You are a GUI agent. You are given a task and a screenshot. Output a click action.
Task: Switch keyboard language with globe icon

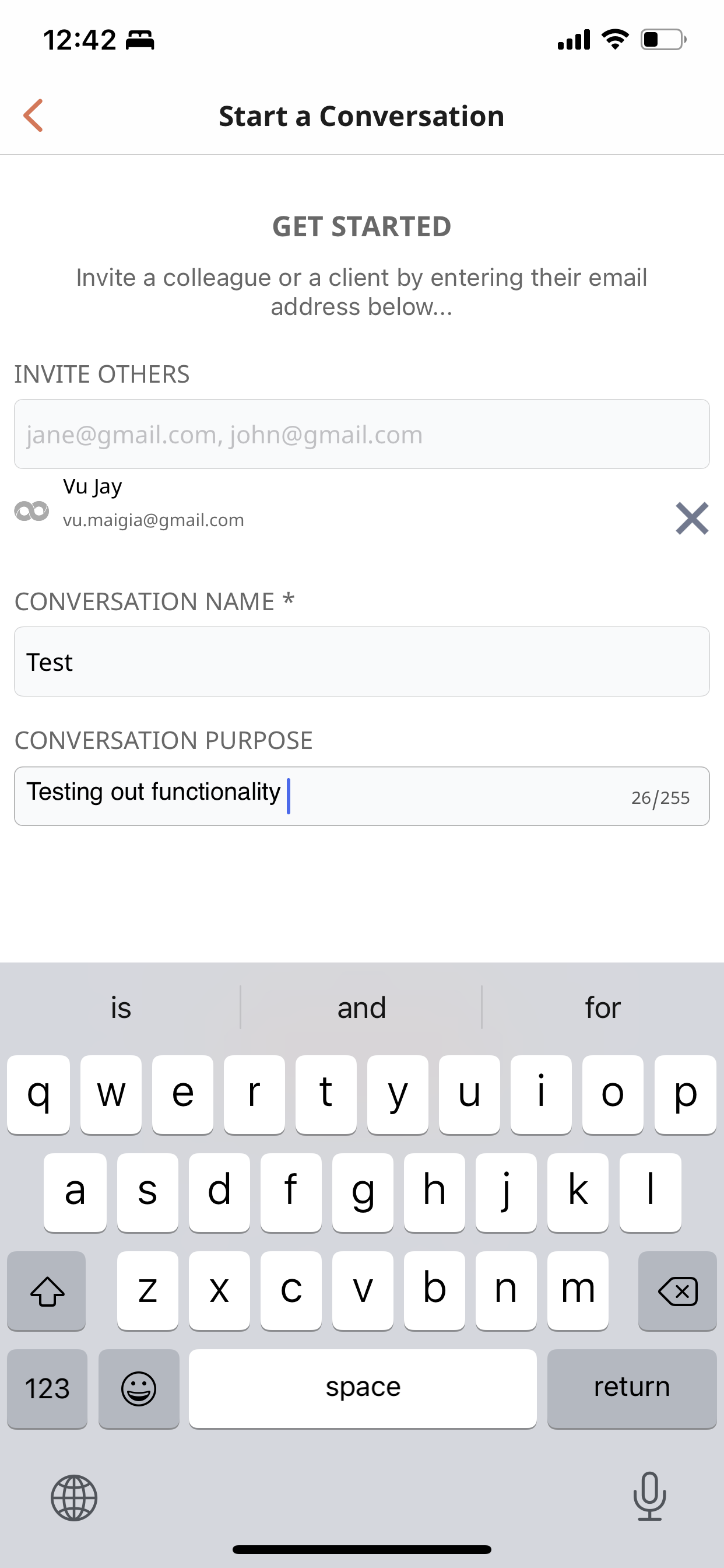tap(73, 1497)
